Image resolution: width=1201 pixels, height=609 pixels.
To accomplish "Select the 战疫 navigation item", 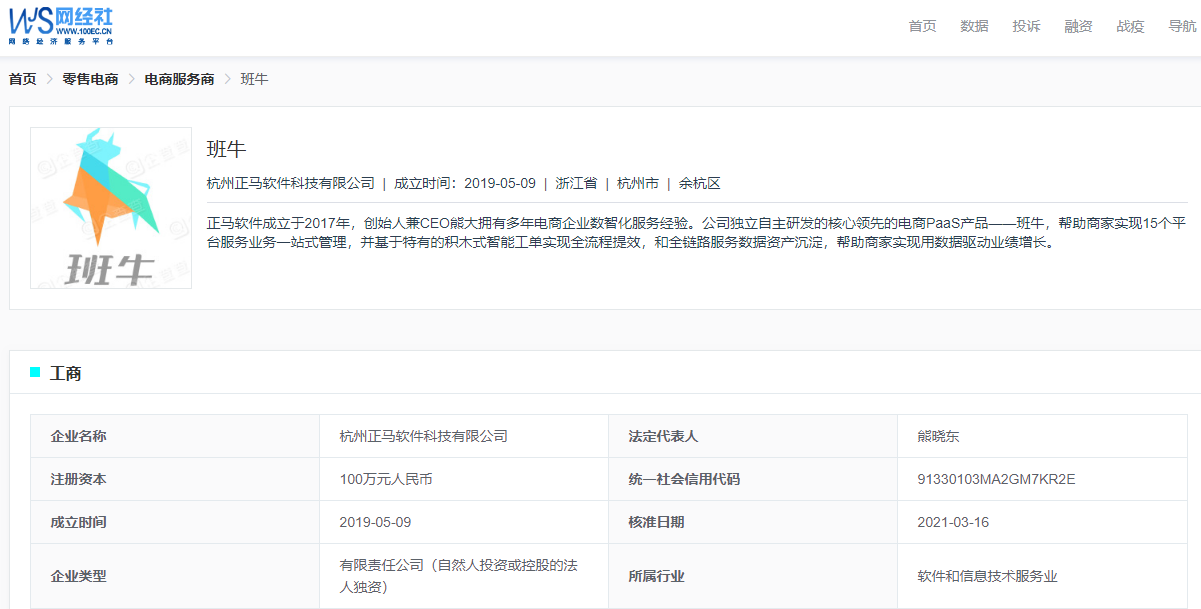I will [1130, 26].
